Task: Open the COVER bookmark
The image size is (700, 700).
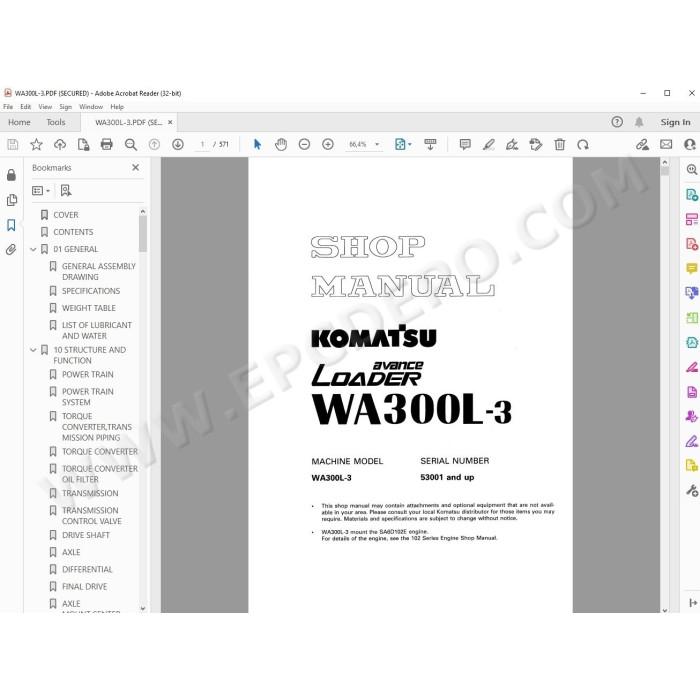Action: point(66,215)
